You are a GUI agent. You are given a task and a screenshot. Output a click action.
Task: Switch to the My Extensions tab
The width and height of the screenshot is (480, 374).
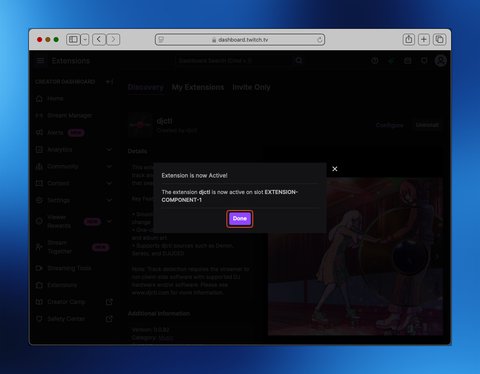(198, 87)
